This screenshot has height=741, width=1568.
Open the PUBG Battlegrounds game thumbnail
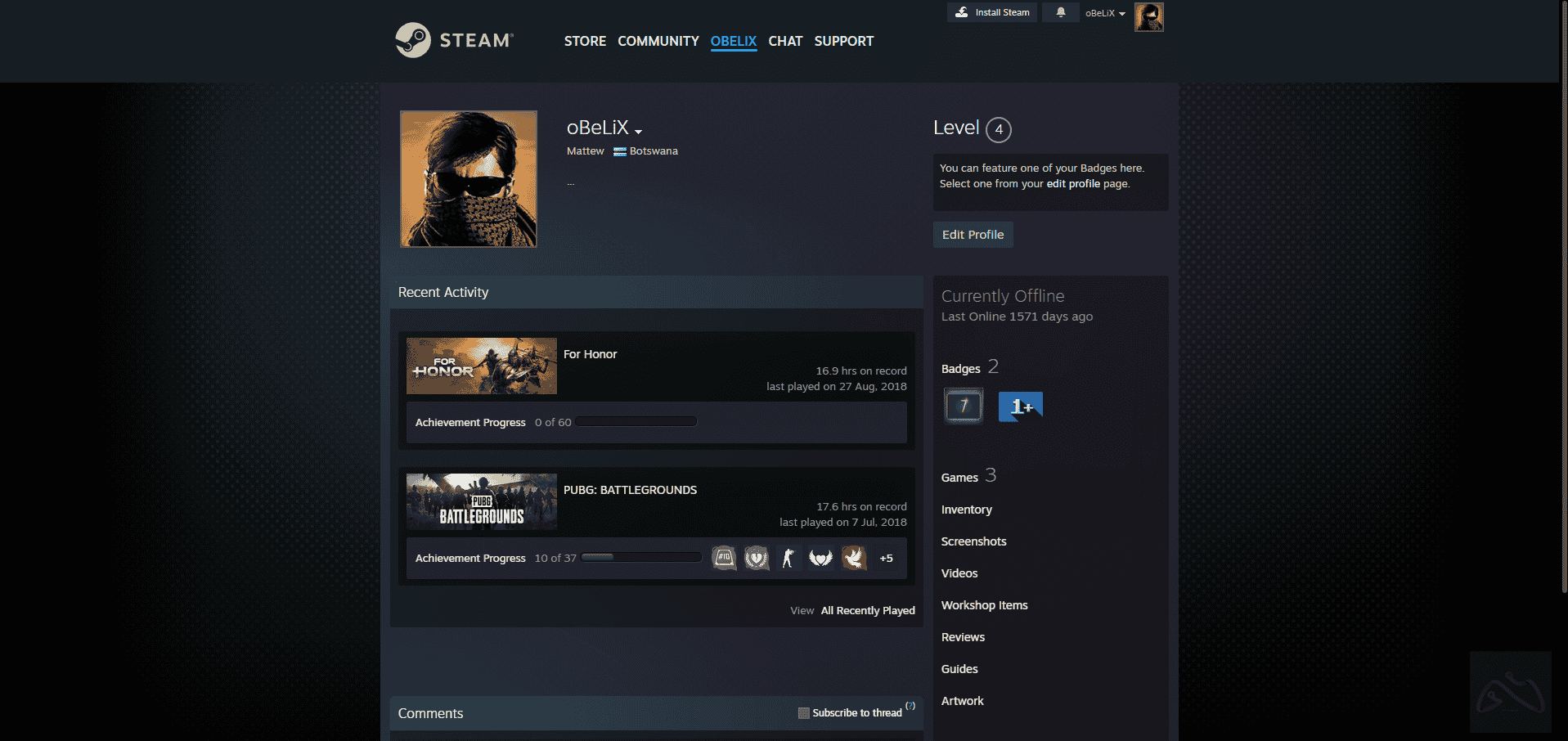click(x=482, y=502)
